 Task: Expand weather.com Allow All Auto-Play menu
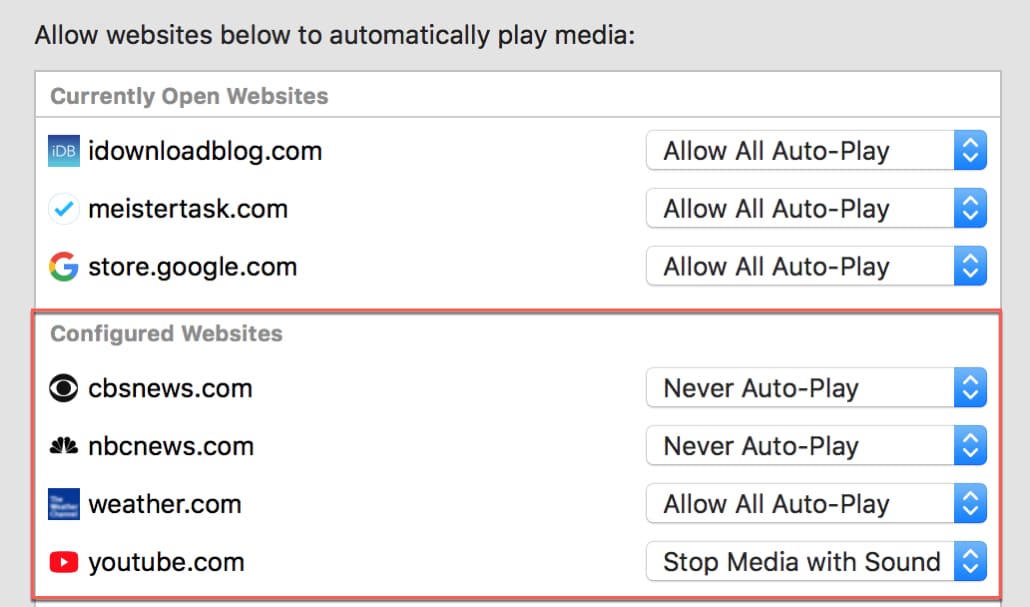pyautogui.click(x=816, y=504)
